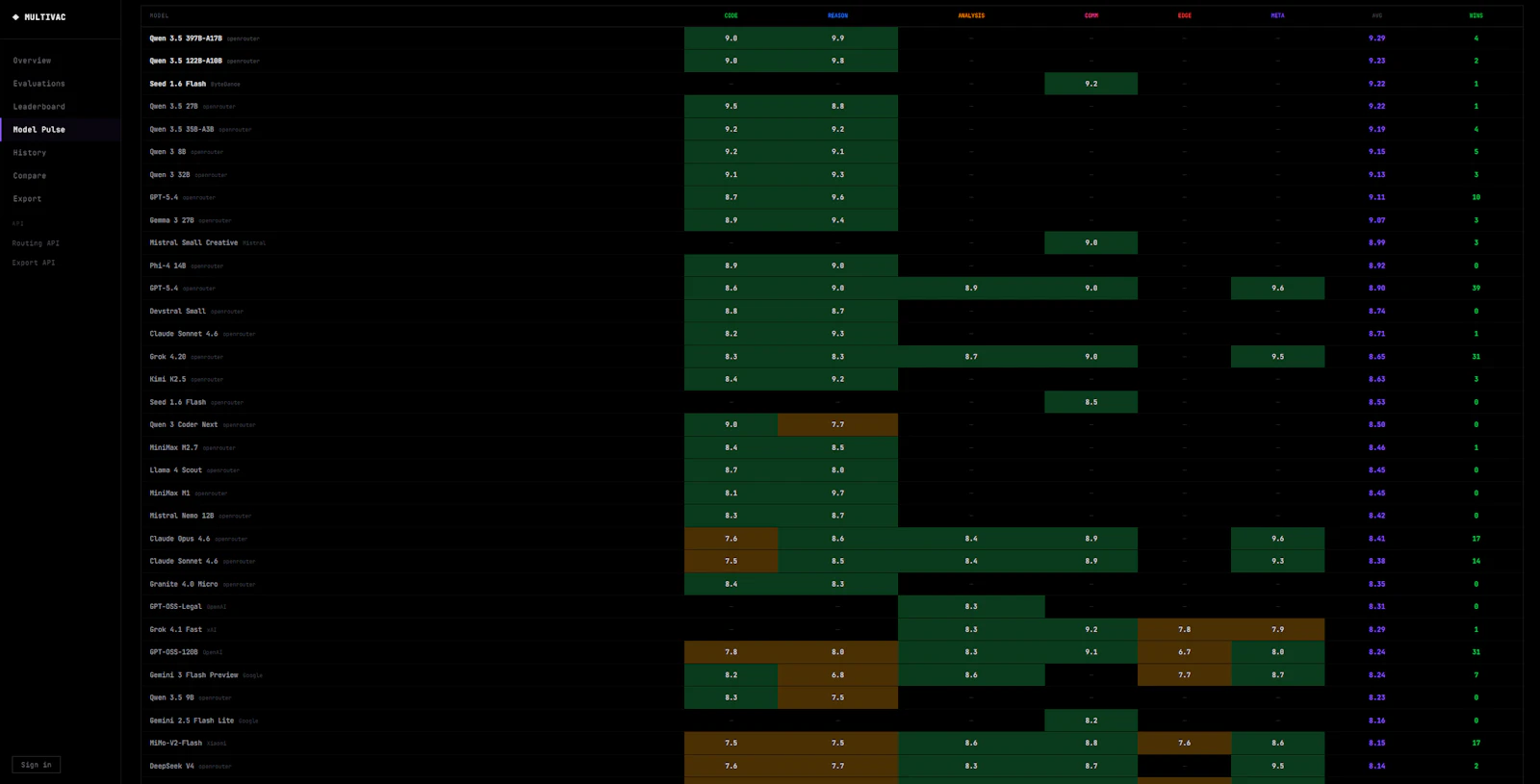Open the Export API link
1540x784 pixels.
(34, 263)
